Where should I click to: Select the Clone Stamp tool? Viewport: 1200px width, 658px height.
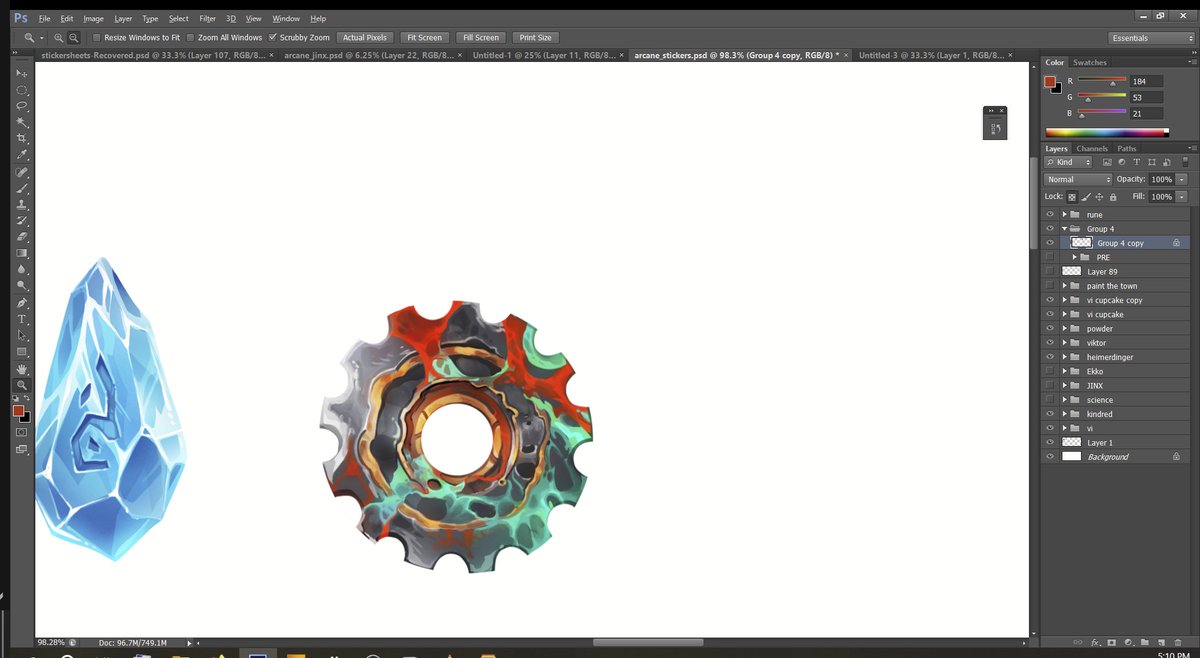pos(21,204)
